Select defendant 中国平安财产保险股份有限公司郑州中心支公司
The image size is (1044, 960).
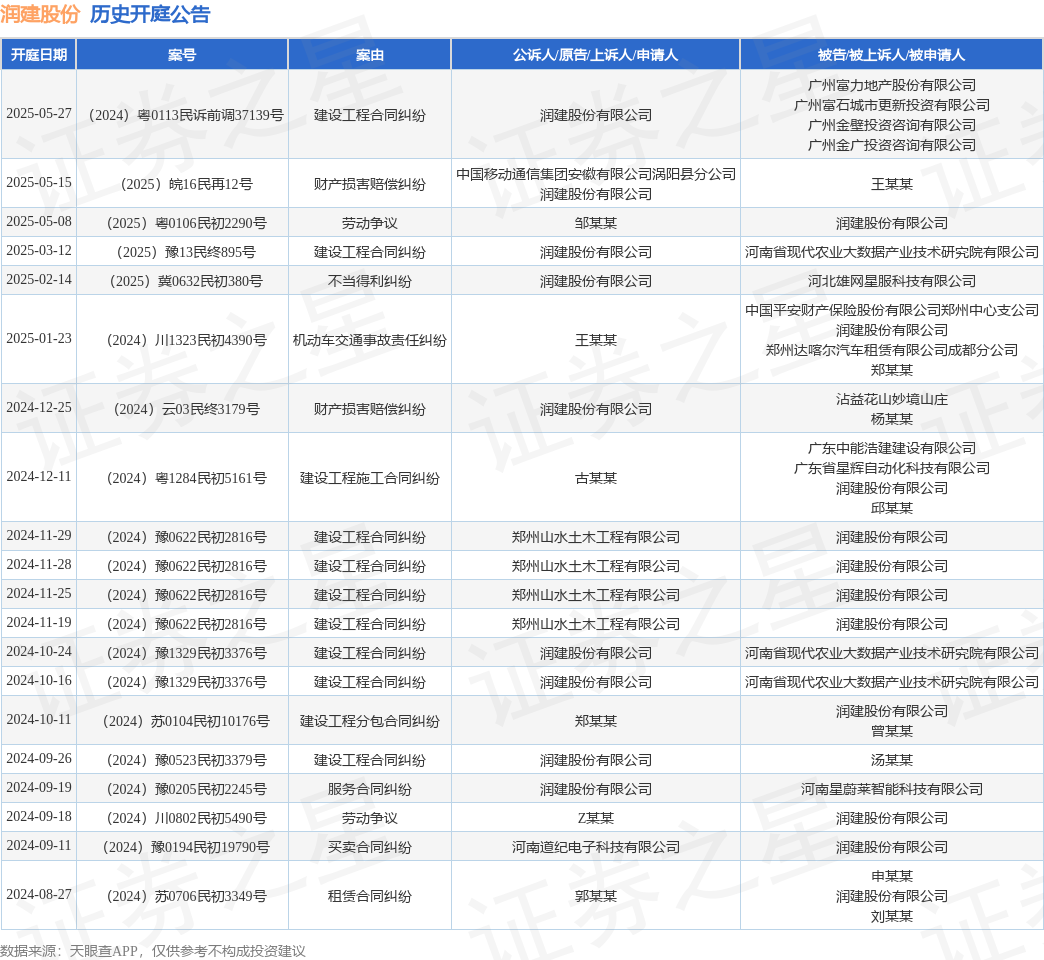click(892, 310)
